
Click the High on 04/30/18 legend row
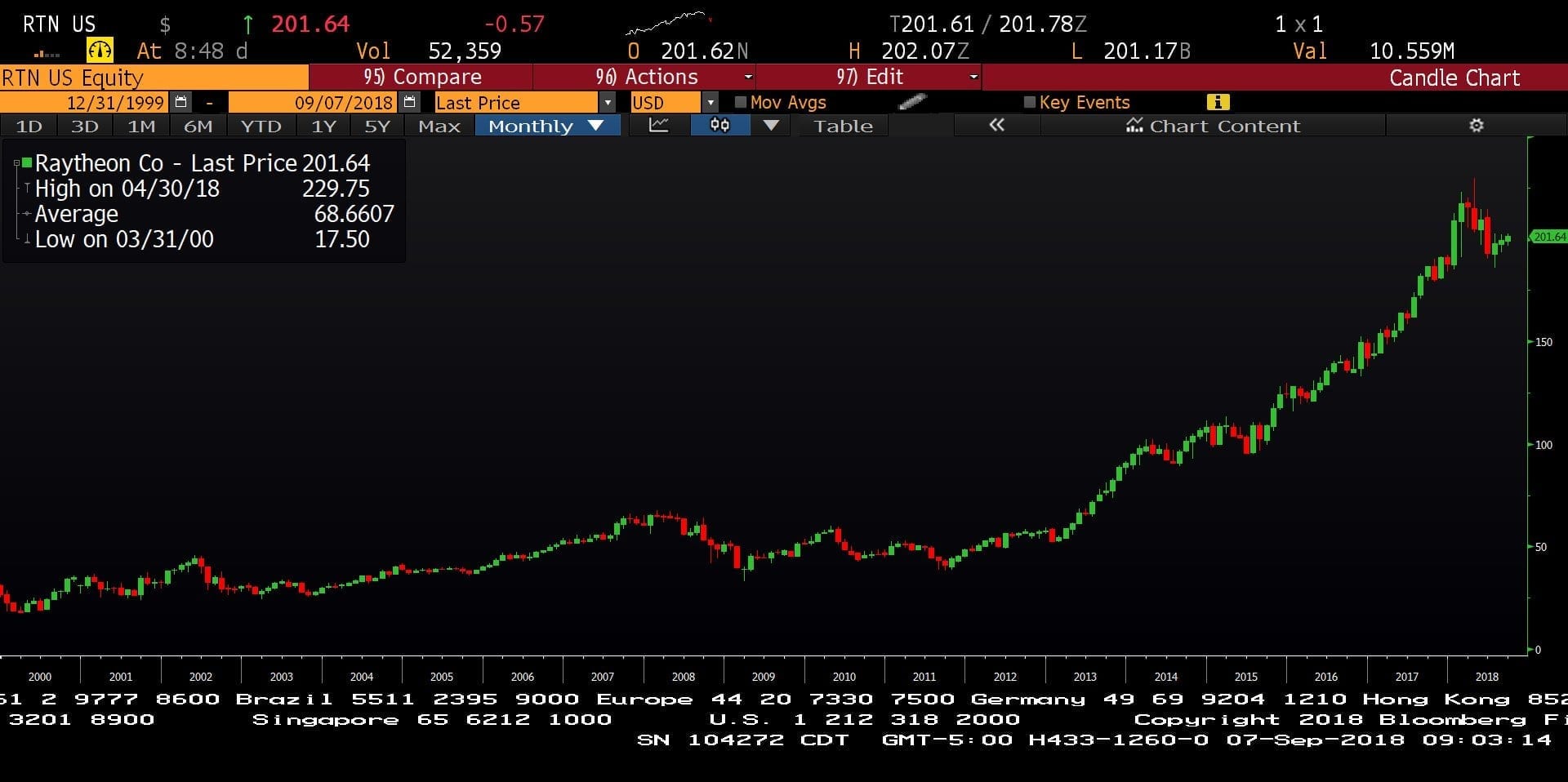pos(202,189)
